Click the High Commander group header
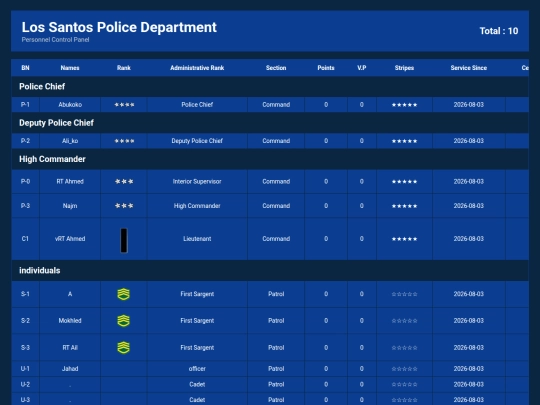The height and width of the screenshot is (405, 540). click(x=270, y=159)
